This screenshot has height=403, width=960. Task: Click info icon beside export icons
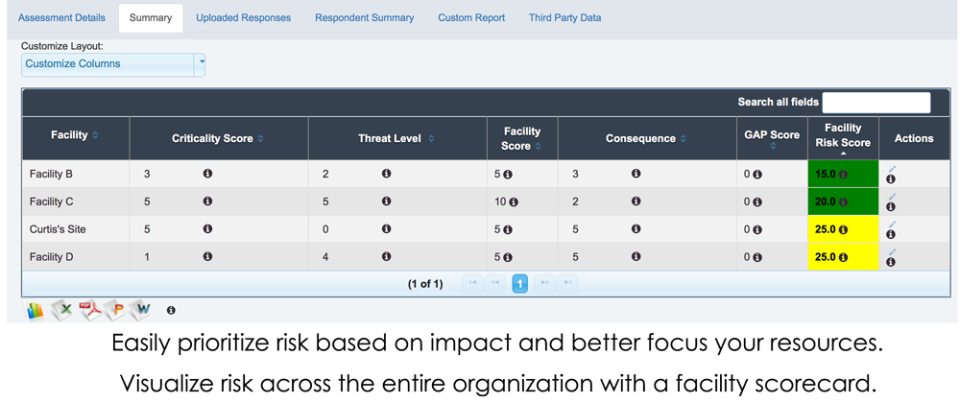[x=171, y=310]
